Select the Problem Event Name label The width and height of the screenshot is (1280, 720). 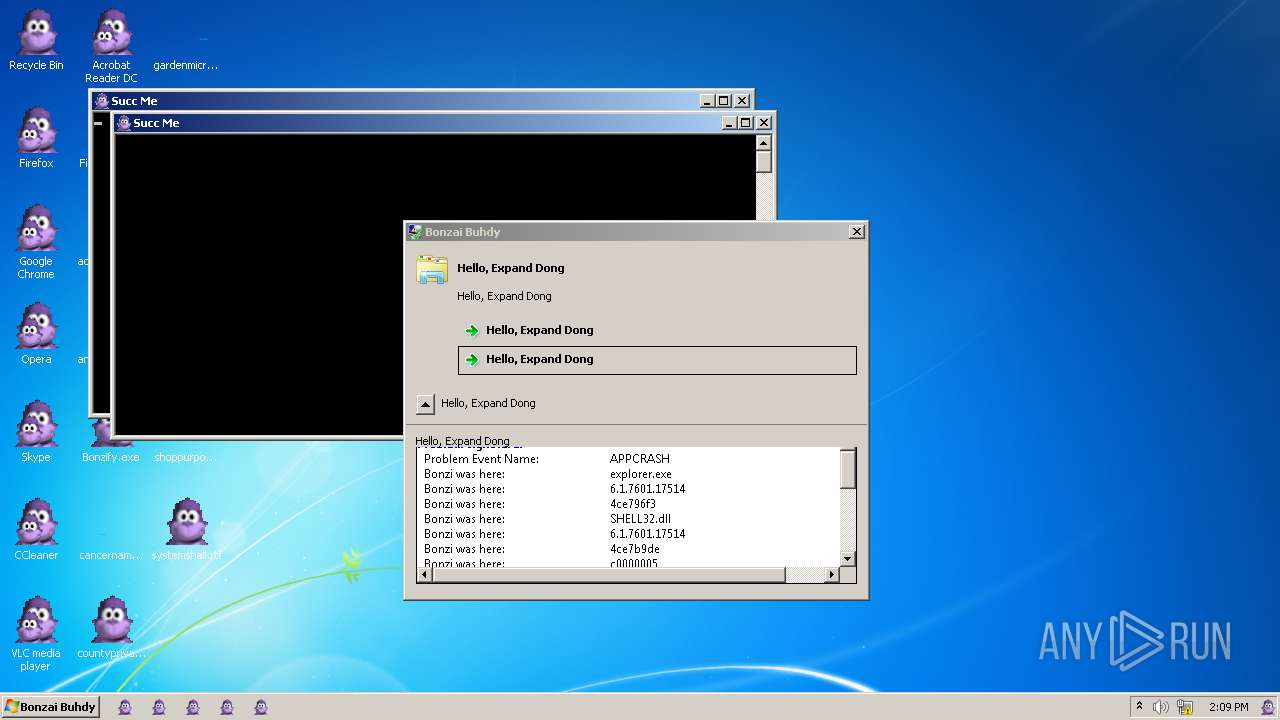point(481,459)
